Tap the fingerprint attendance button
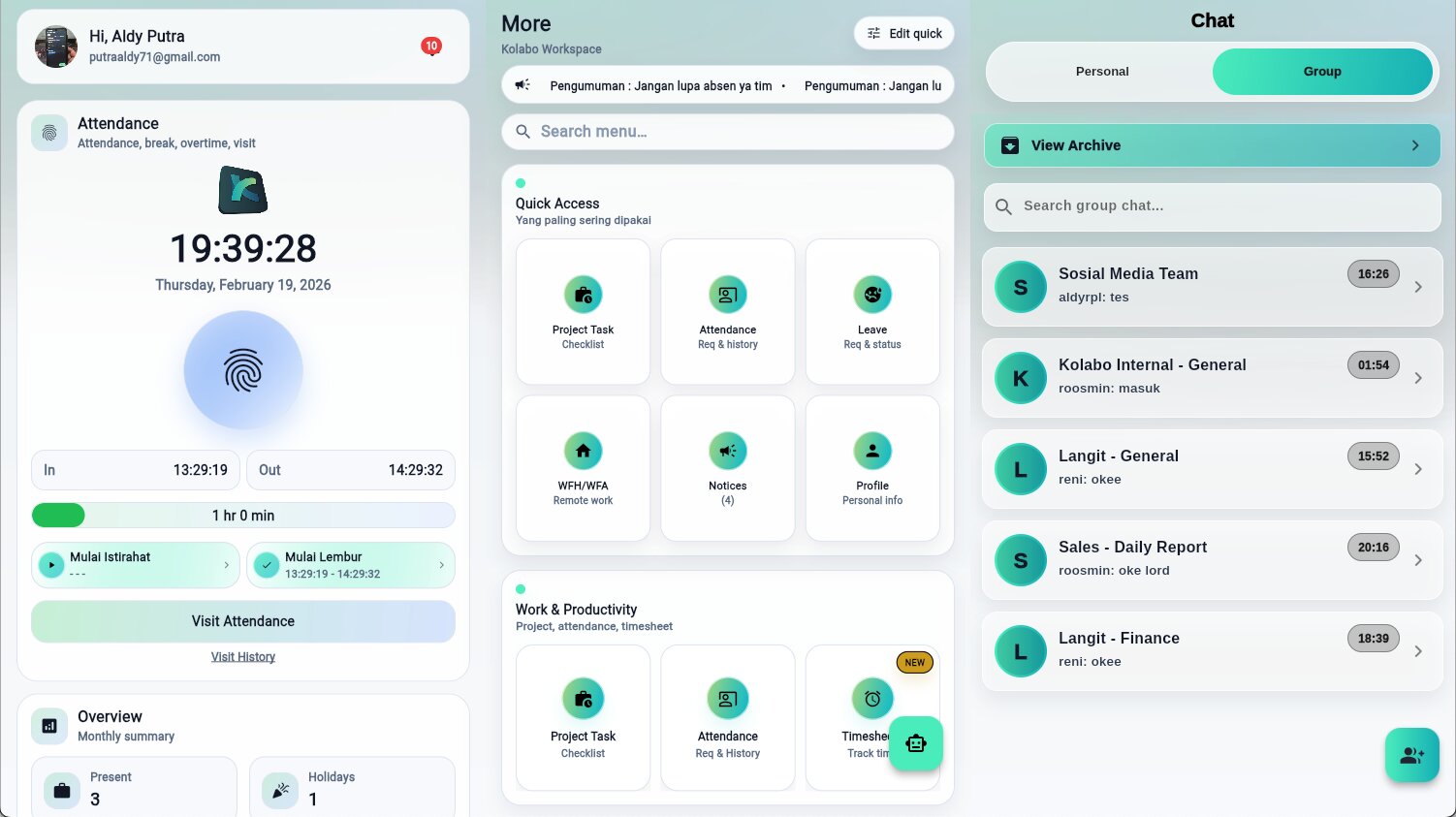 pos(243,370)
